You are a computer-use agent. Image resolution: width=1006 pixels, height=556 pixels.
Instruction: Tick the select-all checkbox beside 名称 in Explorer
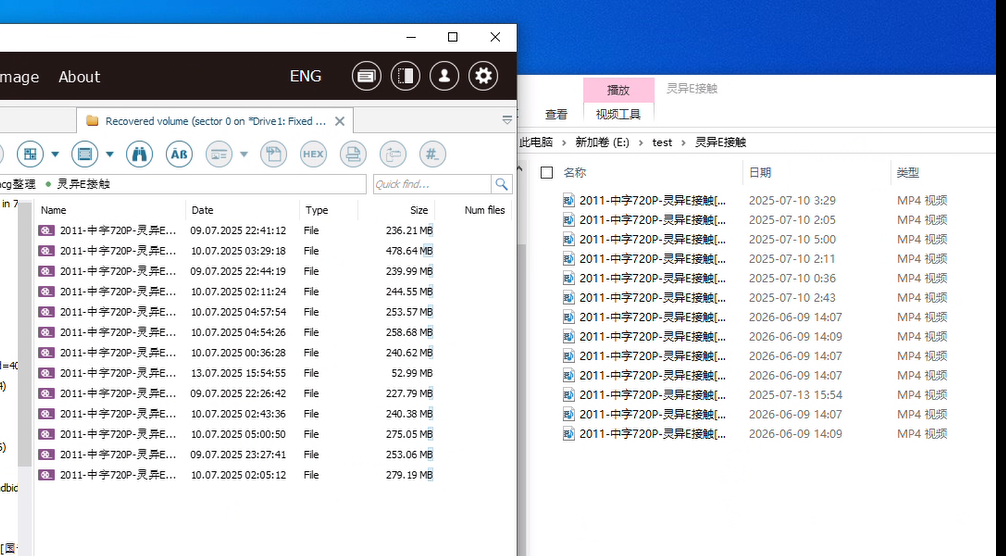(x=547, y=173)
